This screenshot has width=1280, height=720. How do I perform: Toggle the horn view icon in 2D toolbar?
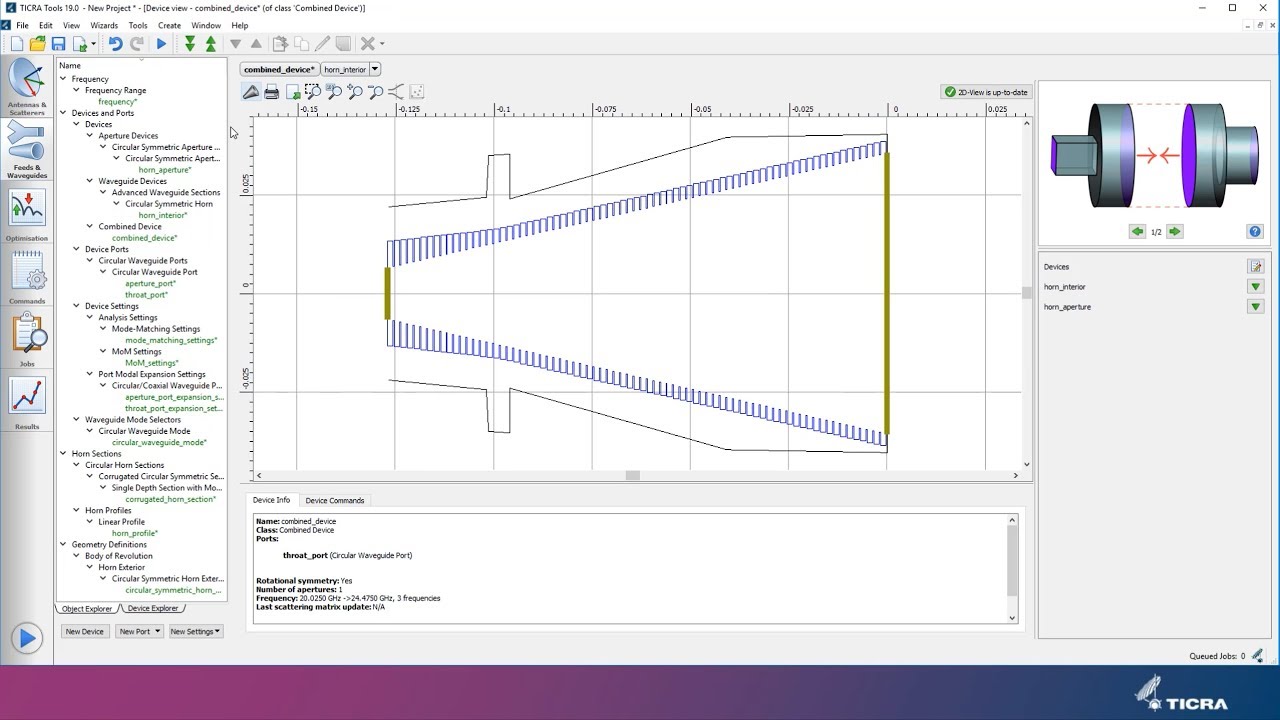(251, 92)
